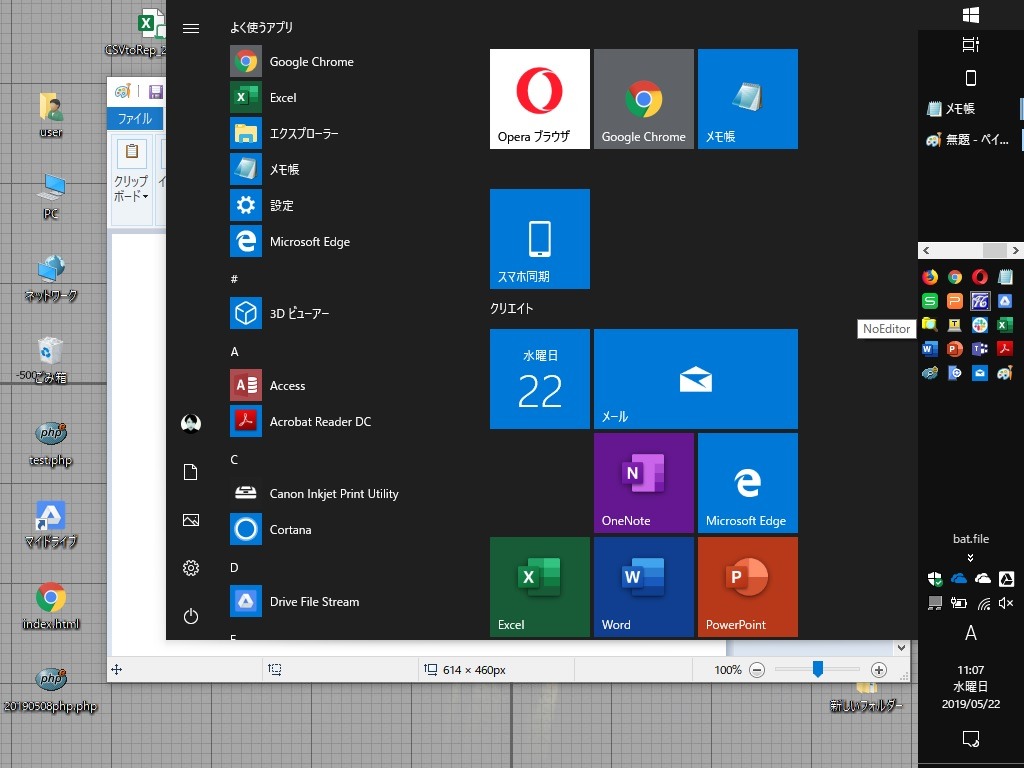Launch Opera from the taskbar quick launch
1024x768 pixels.
(980, 277)
